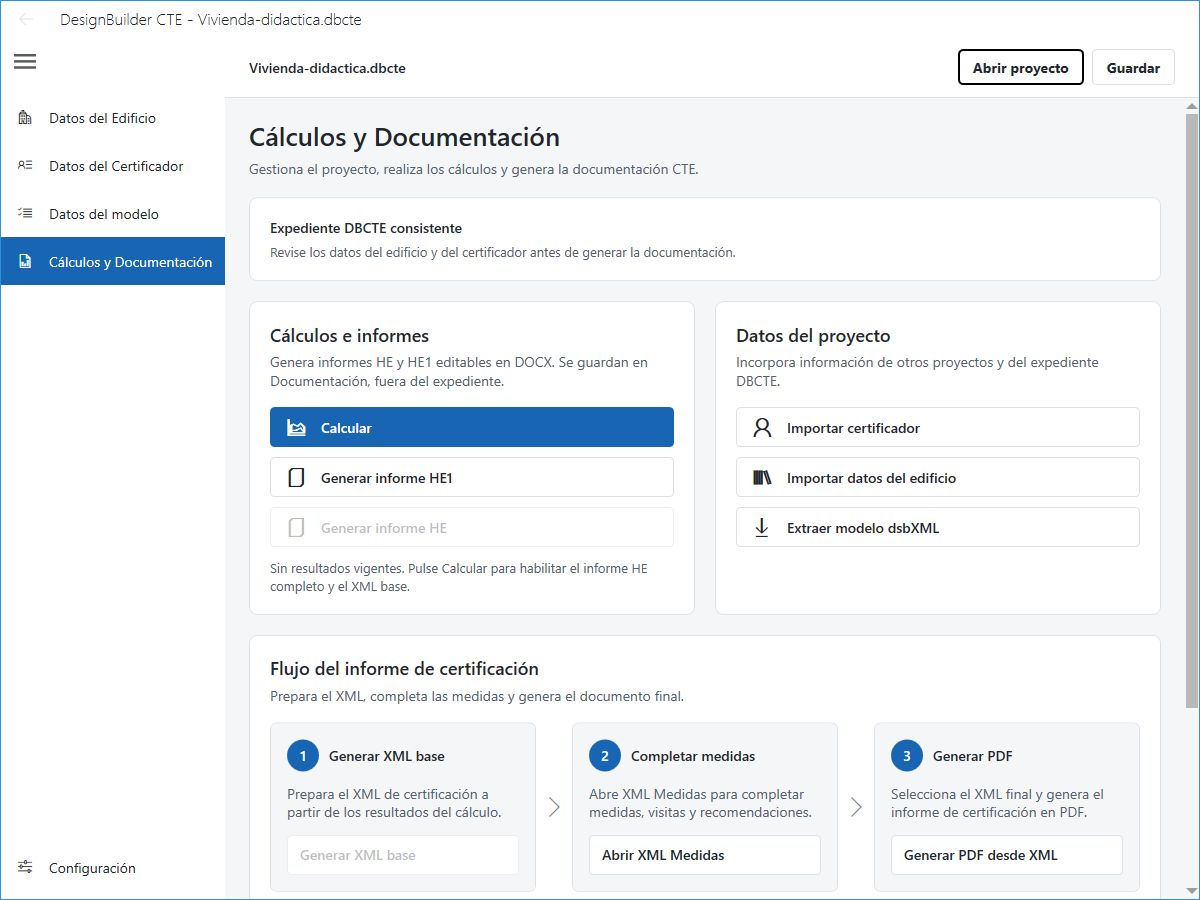Click the Abrir proyecto button
The image size is (1200, 900).
[x=1021, y=68]
